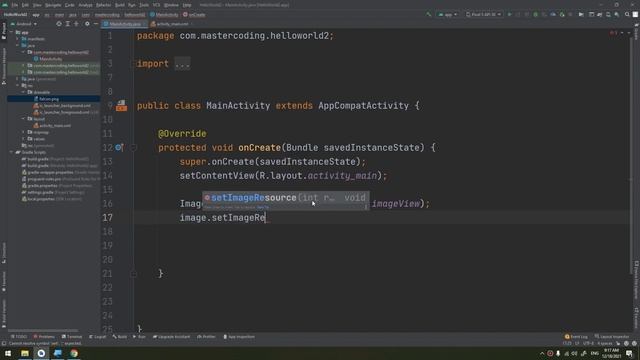Click the clock in the system tray

pos(611,353)
